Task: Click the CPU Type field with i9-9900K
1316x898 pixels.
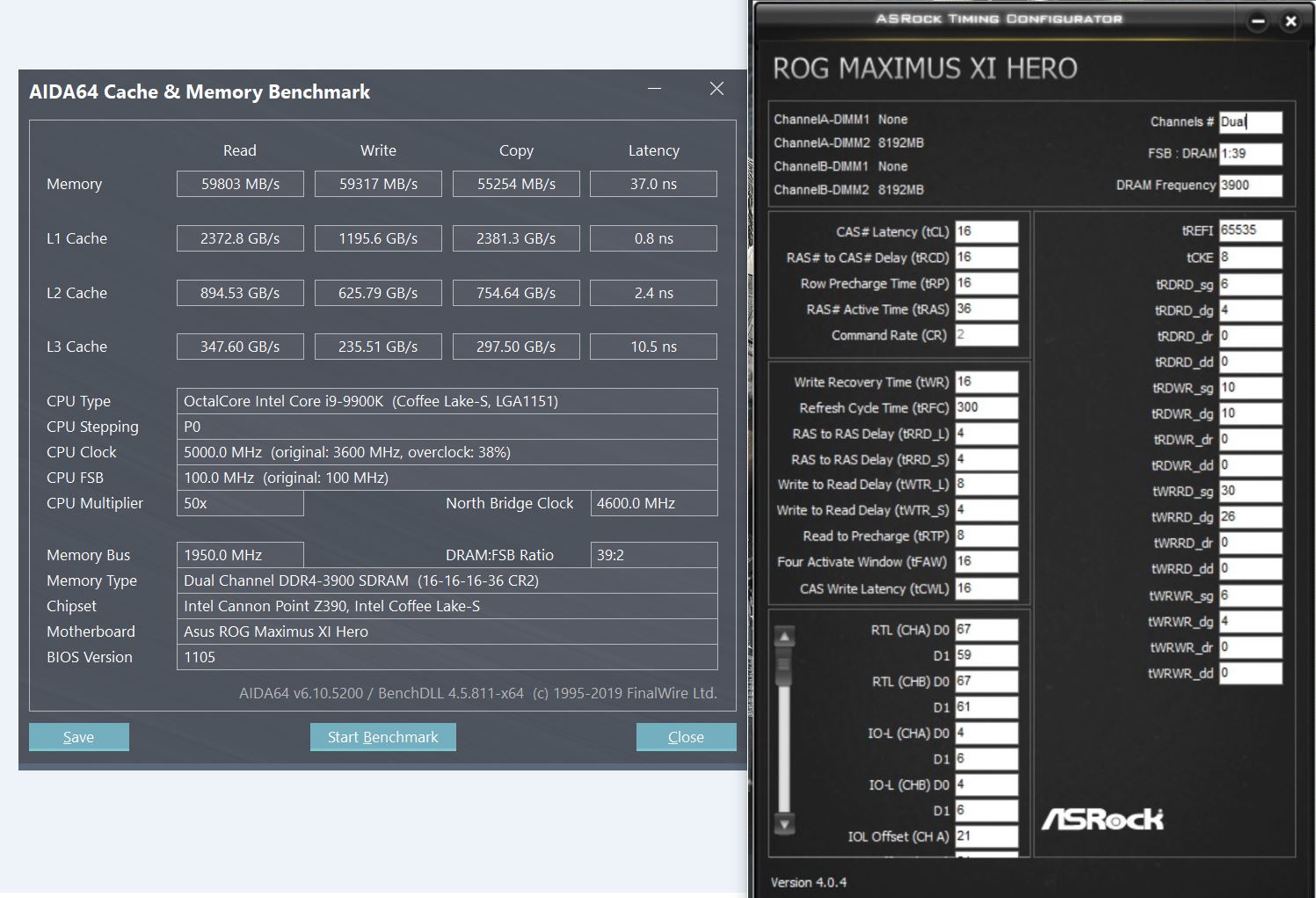Action: click(x=447, y=401)
